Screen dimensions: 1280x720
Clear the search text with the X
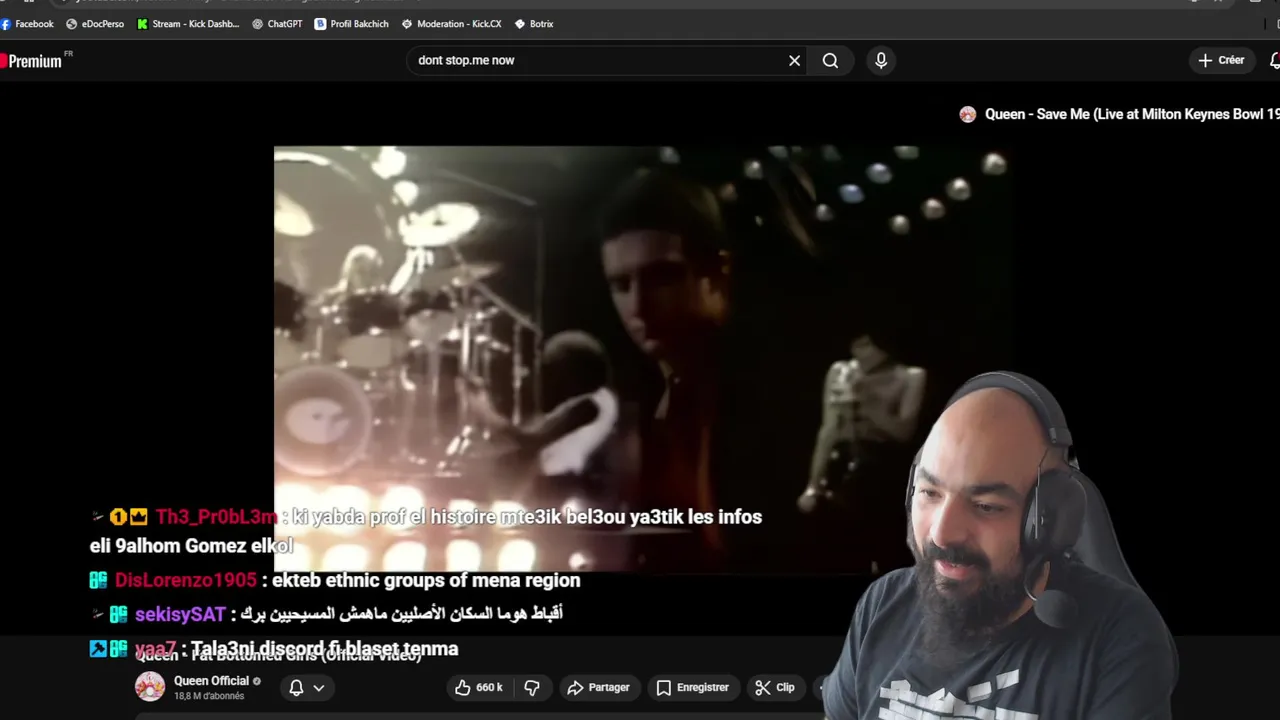(794, 61)
